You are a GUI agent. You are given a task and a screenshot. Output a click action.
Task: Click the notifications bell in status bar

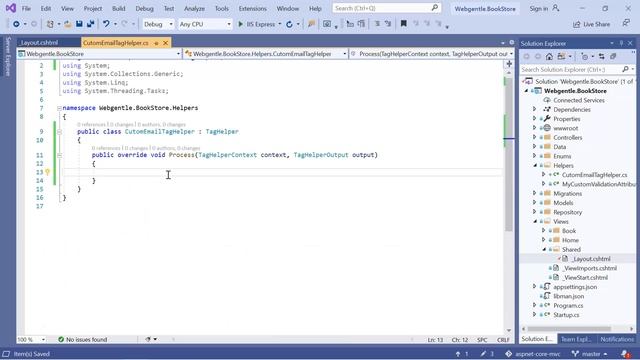[625, 353]
